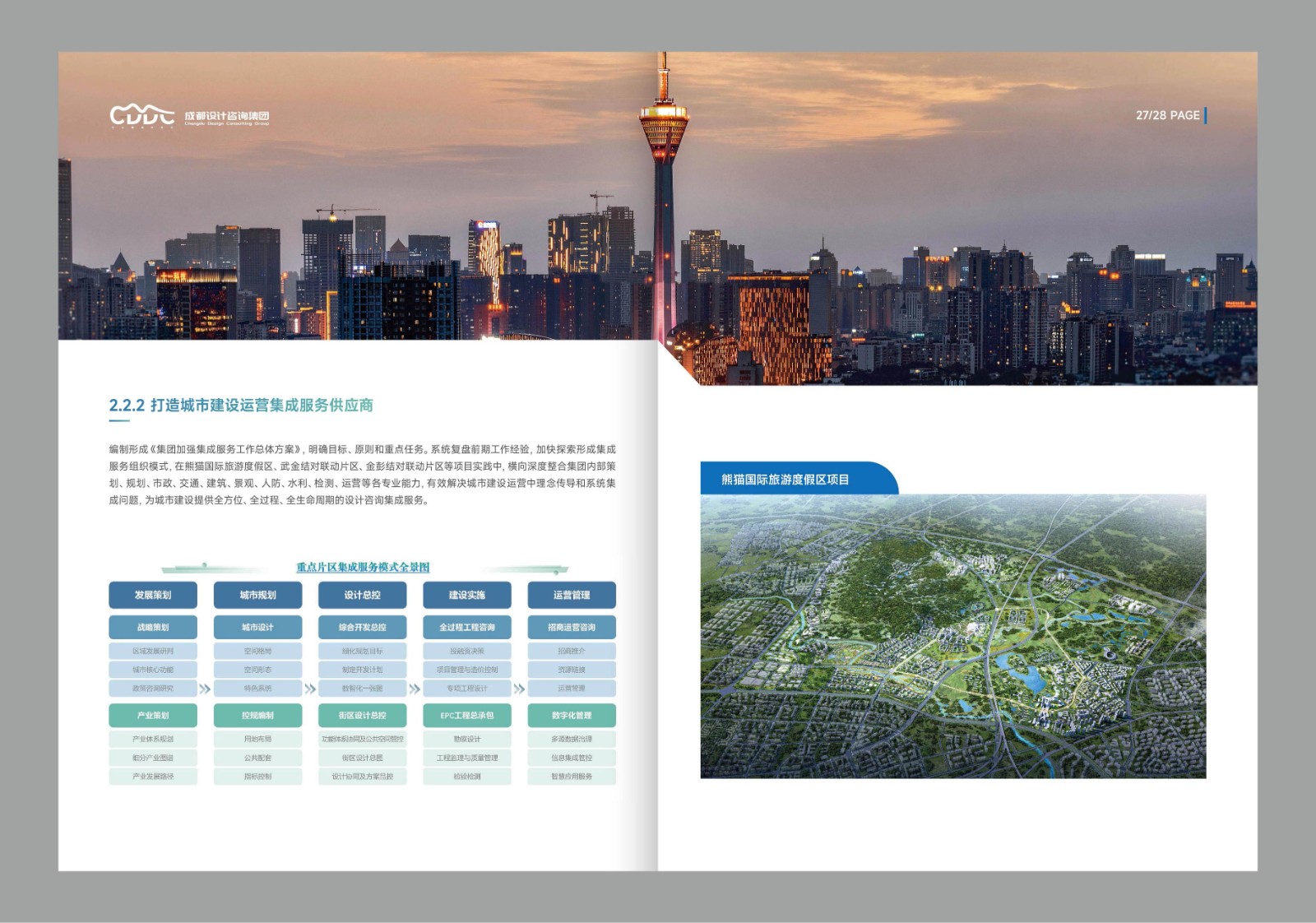Click the double-chevron arrow after 专项工程设计
1316x923 pixels.
(x=519, y=689)
